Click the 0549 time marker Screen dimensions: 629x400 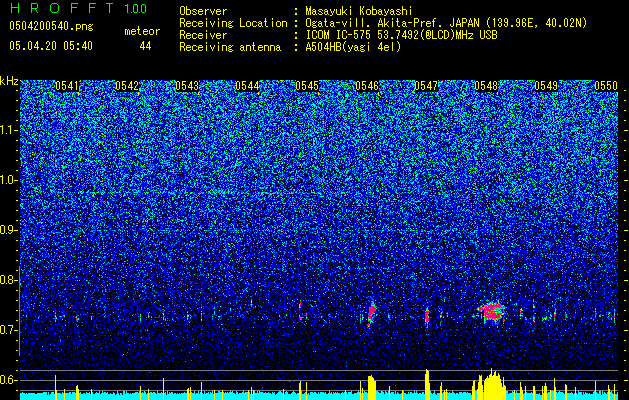[x=546, y=86]
